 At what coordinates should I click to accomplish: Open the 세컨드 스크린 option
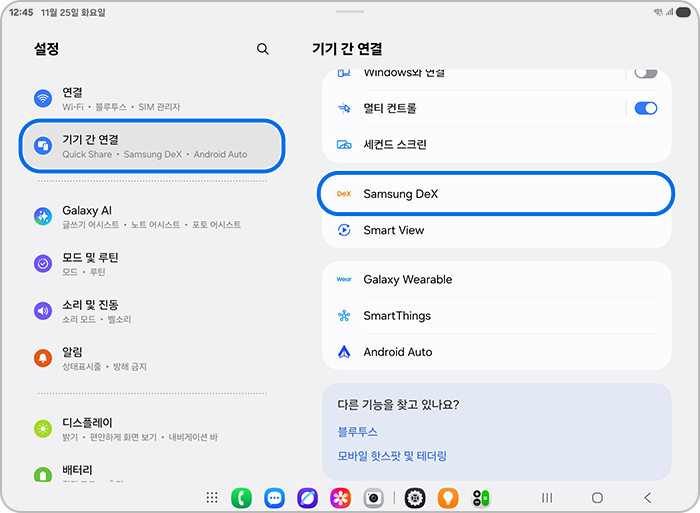[x=496, y=145]
